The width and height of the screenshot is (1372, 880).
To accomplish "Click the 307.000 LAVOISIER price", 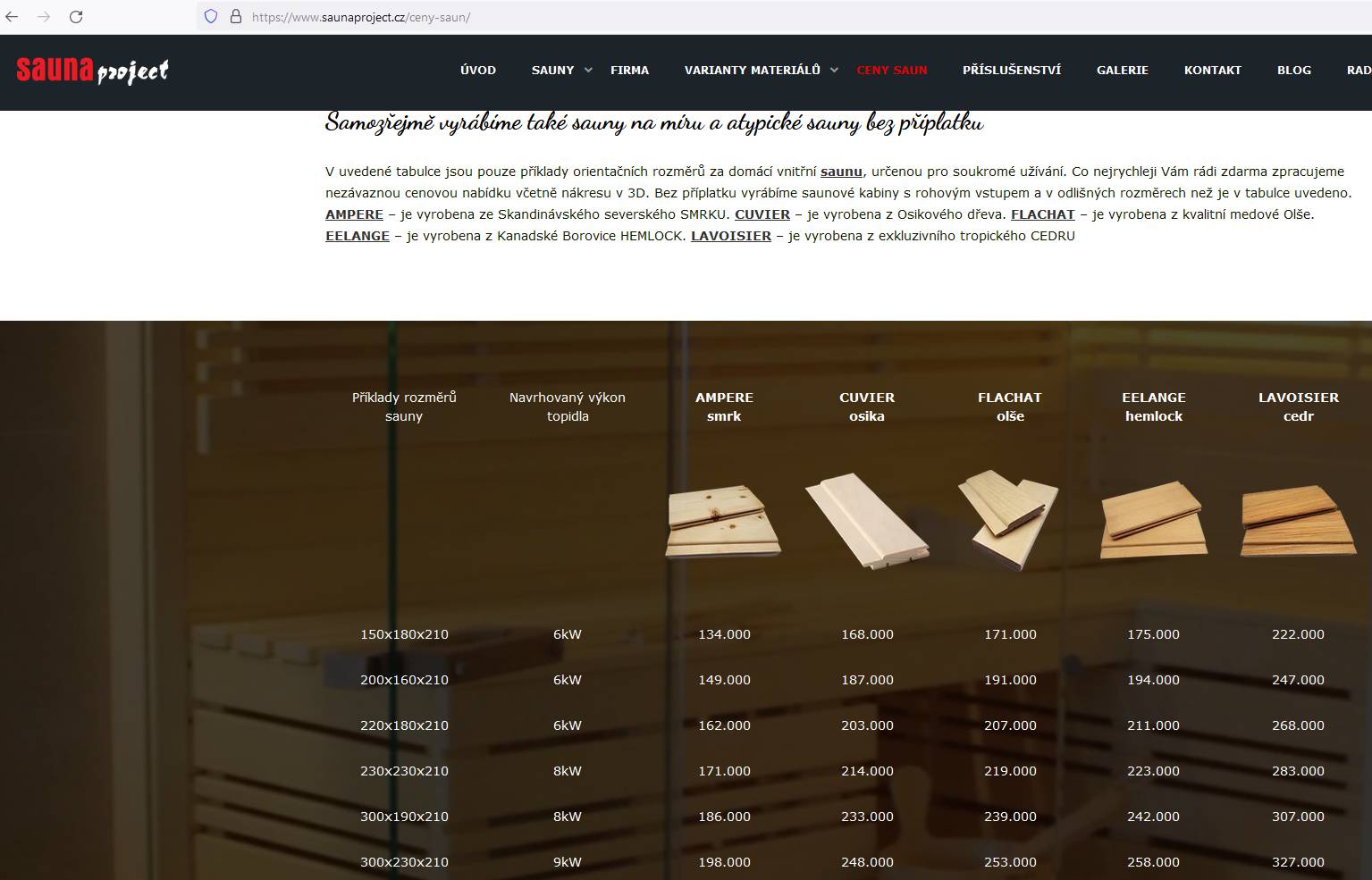I will (x=1298, y=817).
